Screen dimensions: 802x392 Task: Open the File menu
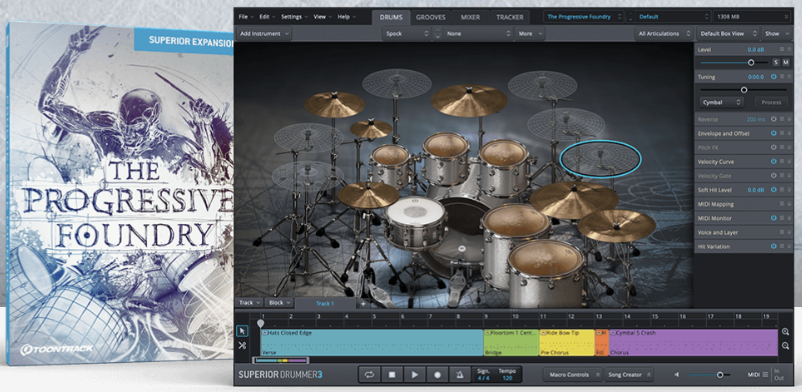click(246, 17)
